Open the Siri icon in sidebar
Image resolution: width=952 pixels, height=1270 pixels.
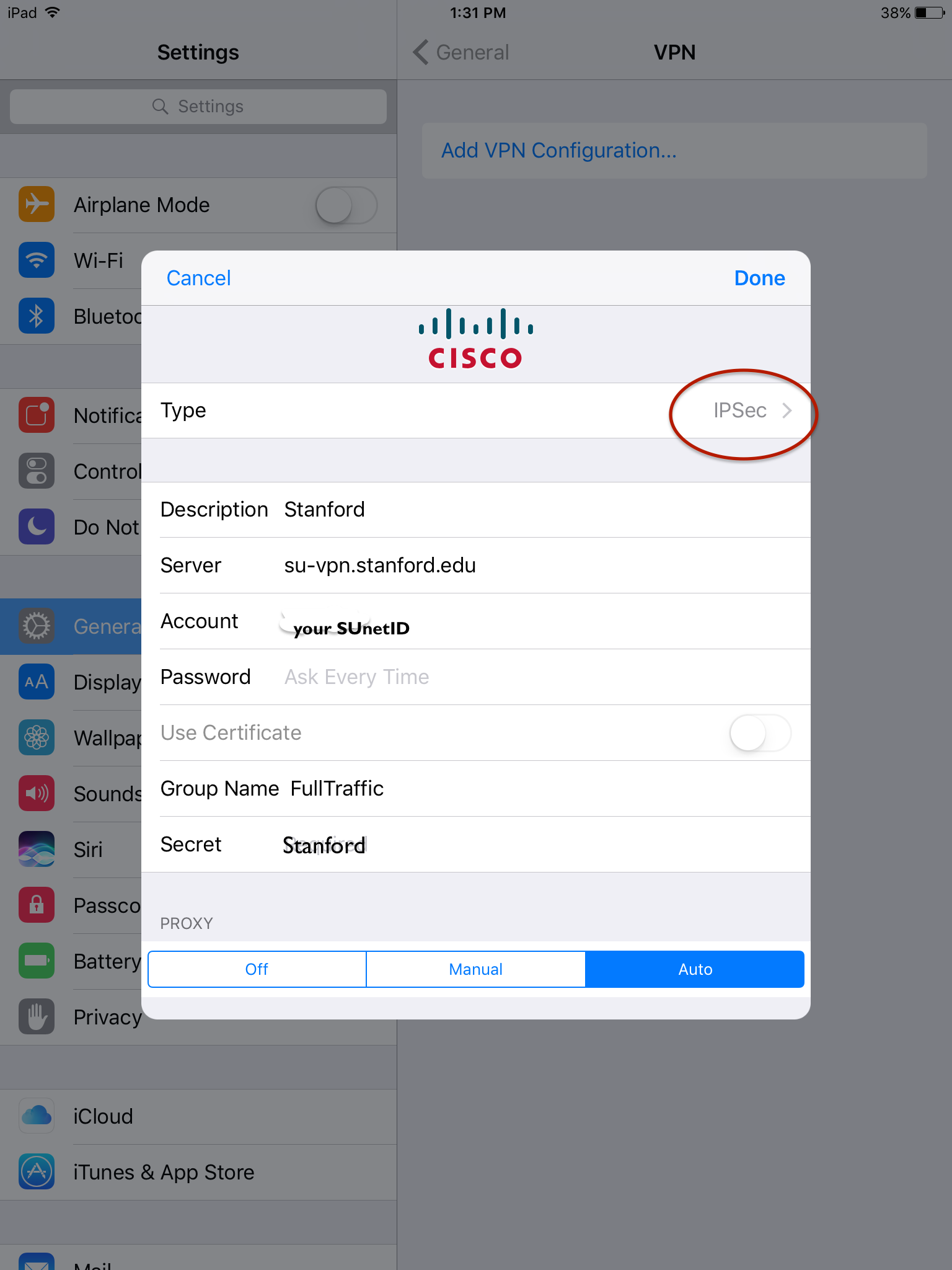pyautogui.click(x=37, y=850)
